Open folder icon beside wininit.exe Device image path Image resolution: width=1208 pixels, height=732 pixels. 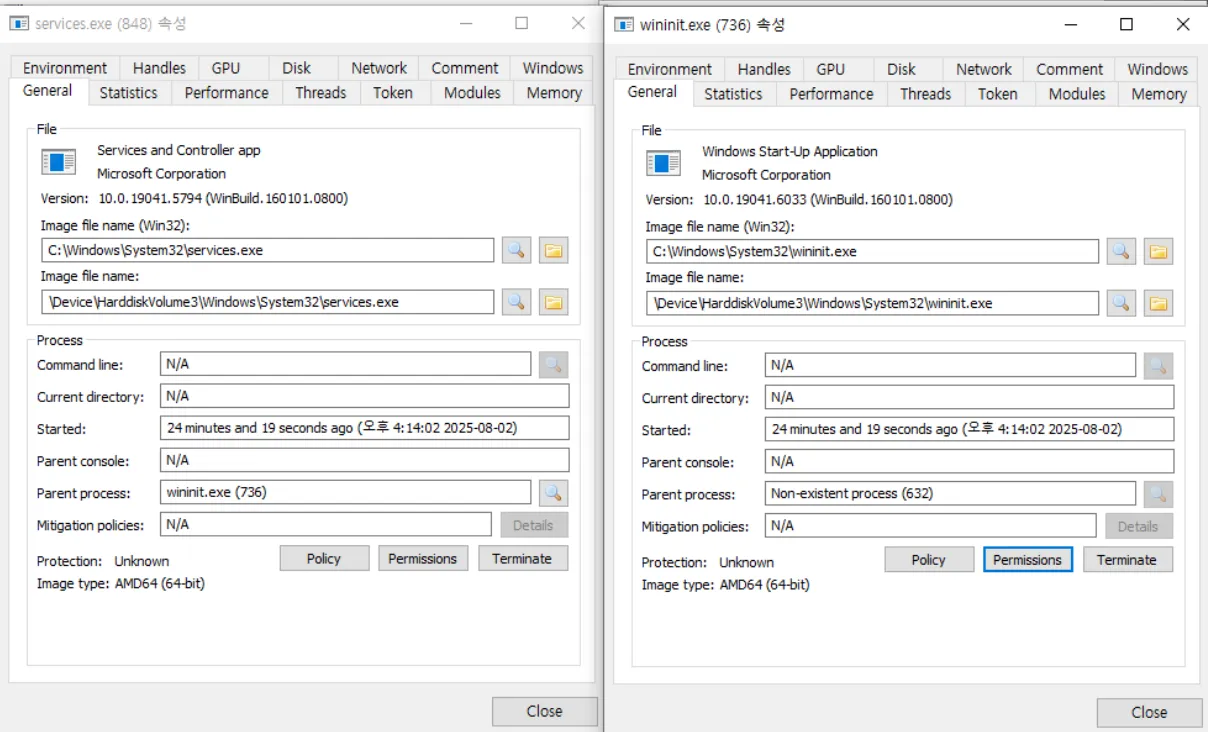(1159, 303)
